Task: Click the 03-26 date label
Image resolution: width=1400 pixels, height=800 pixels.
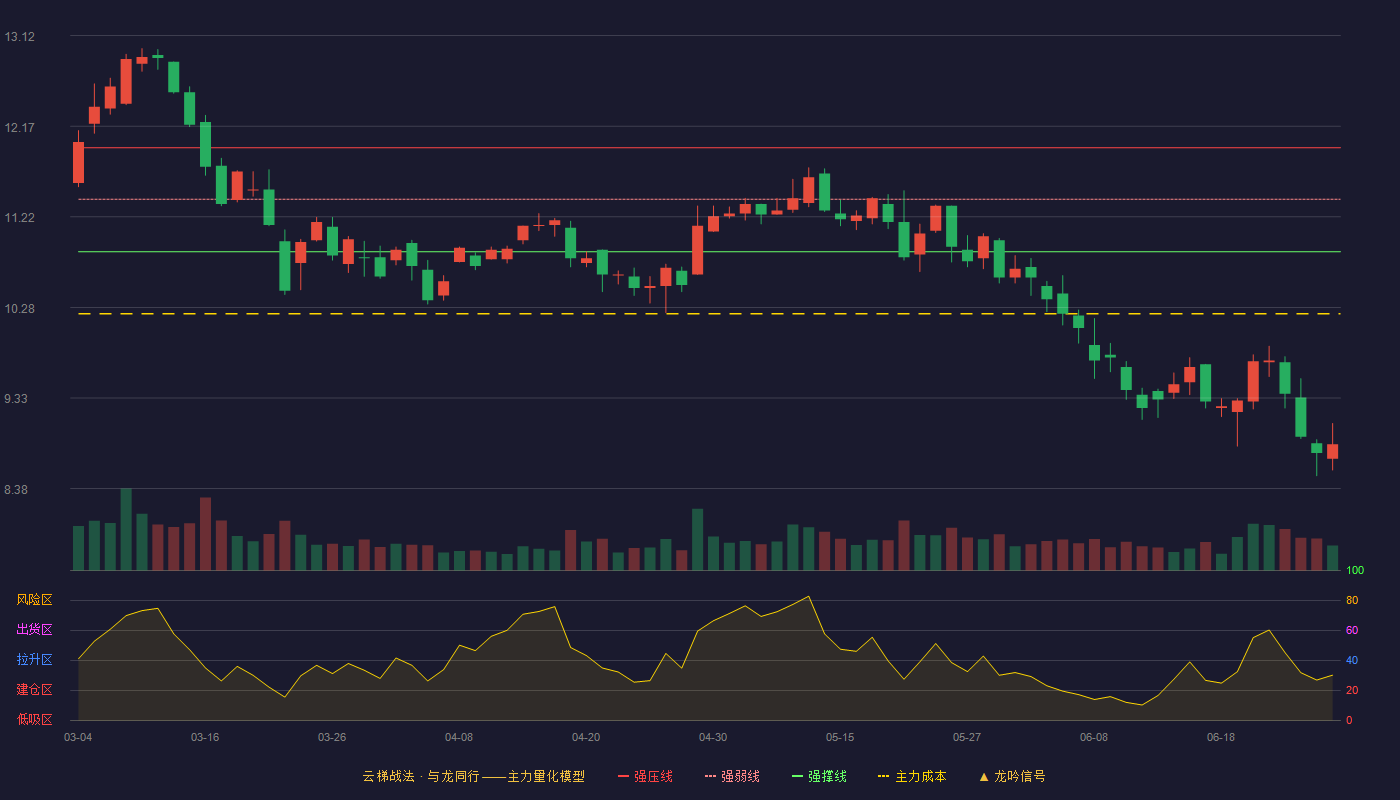Action: (x=332, y=737)
